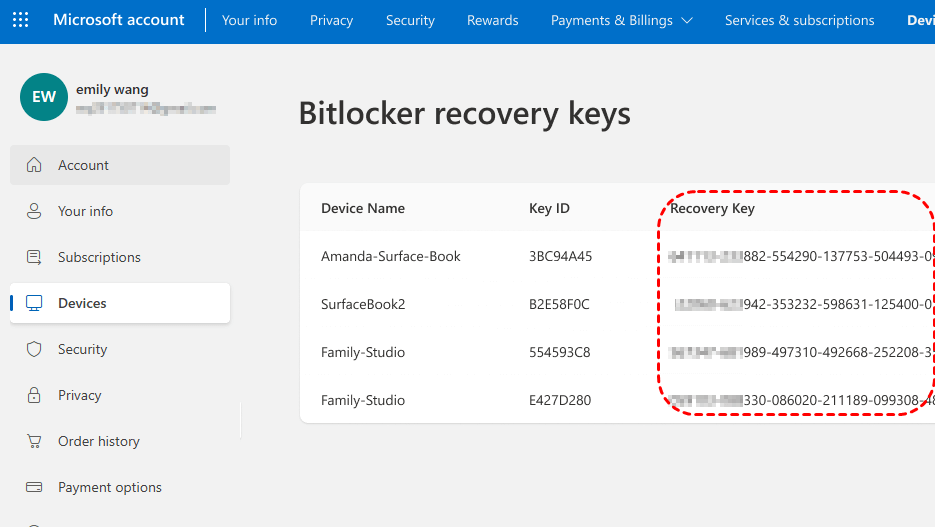
Task: Click the blurred email under emily wang
Action: (x=145, y=108)
